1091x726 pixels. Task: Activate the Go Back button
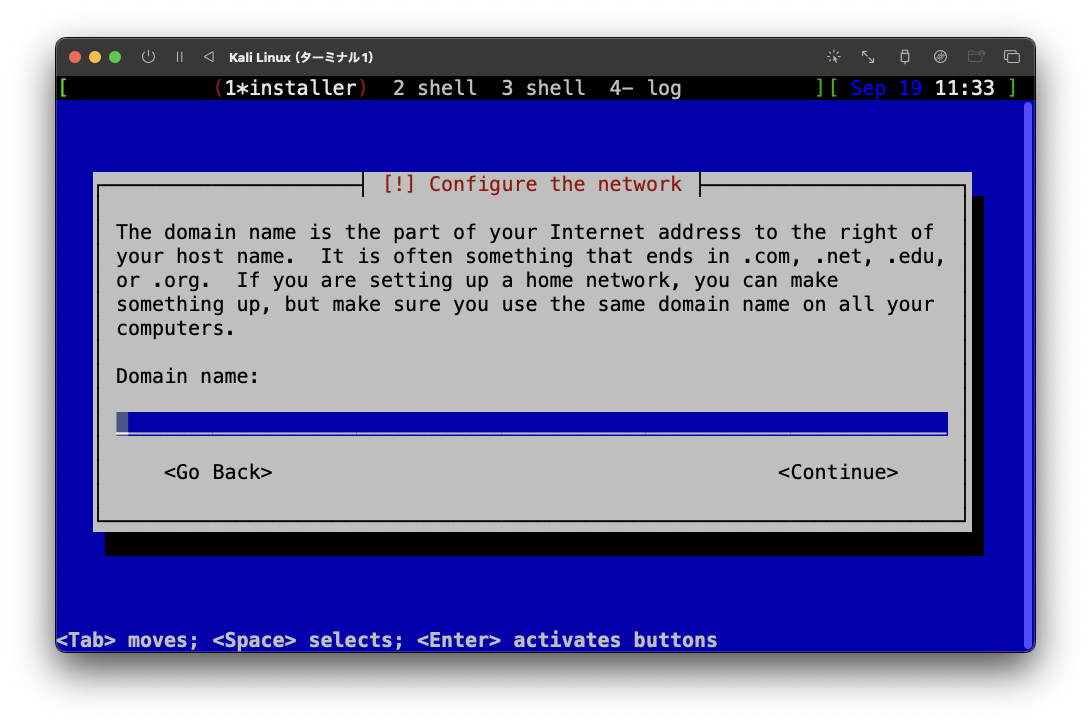(x=218, y=472)
